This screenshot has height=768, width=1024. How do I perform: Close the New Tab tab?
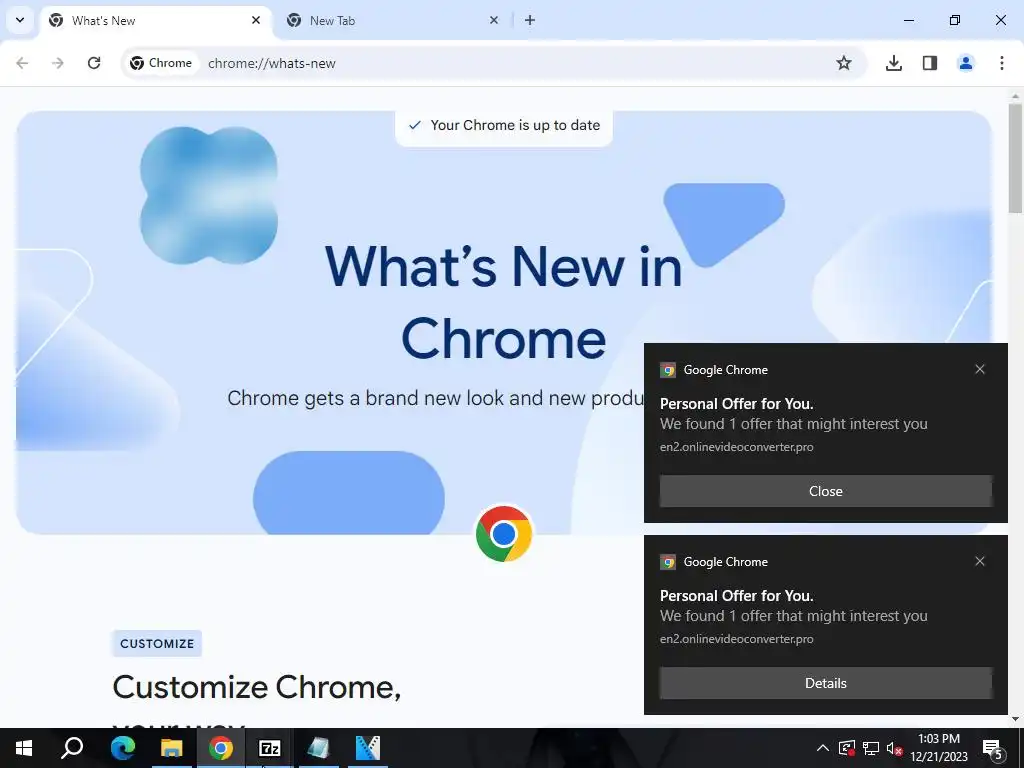tap(494, 20)
